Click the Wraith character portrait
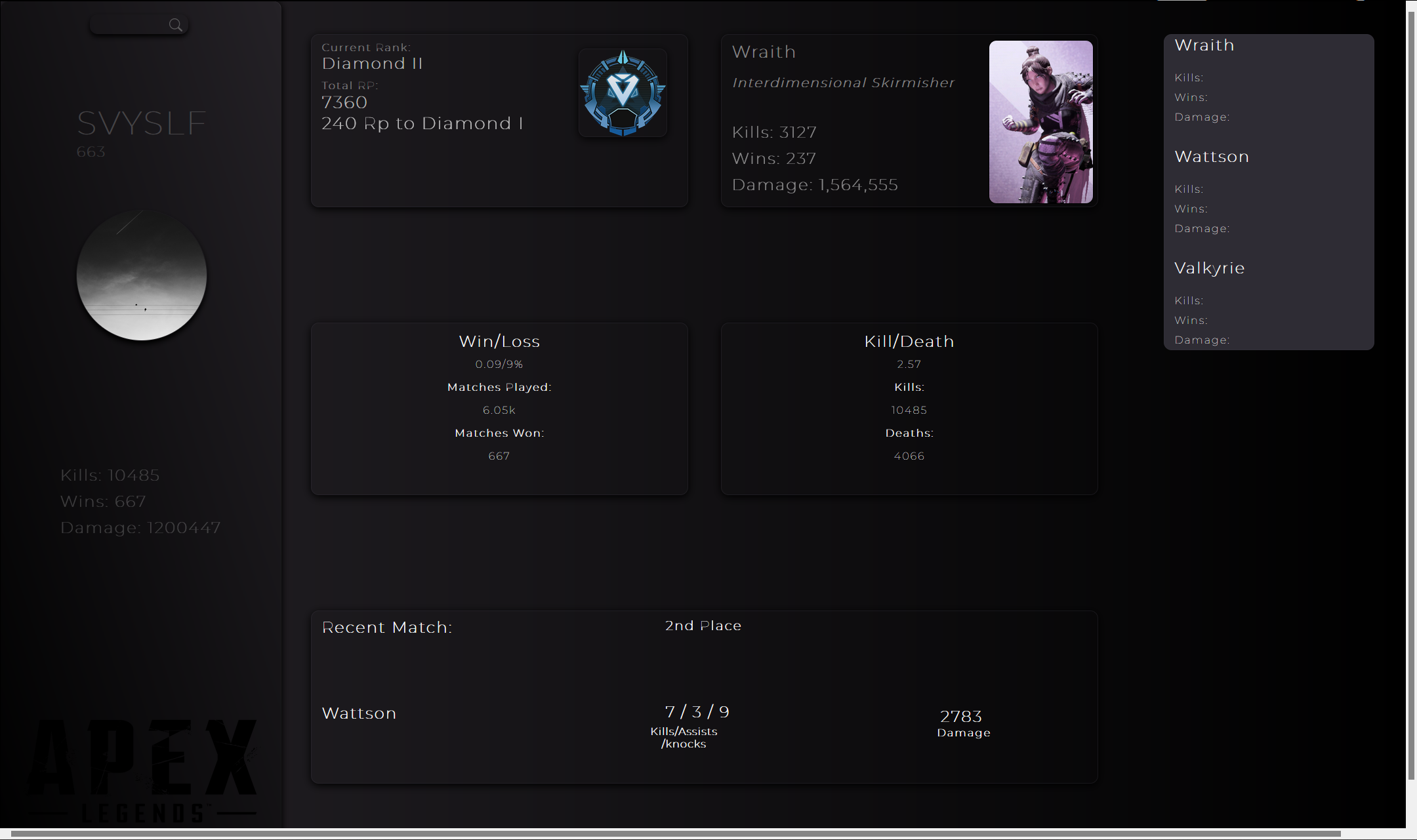Viewport: 1417px width, 840px height. point(1040,122)
